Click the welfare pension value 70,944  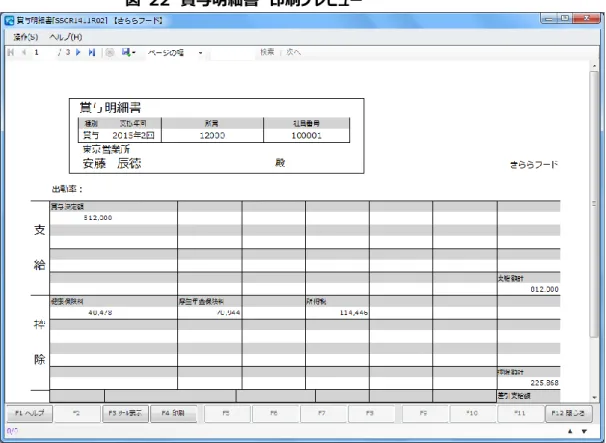pos(228,312)
